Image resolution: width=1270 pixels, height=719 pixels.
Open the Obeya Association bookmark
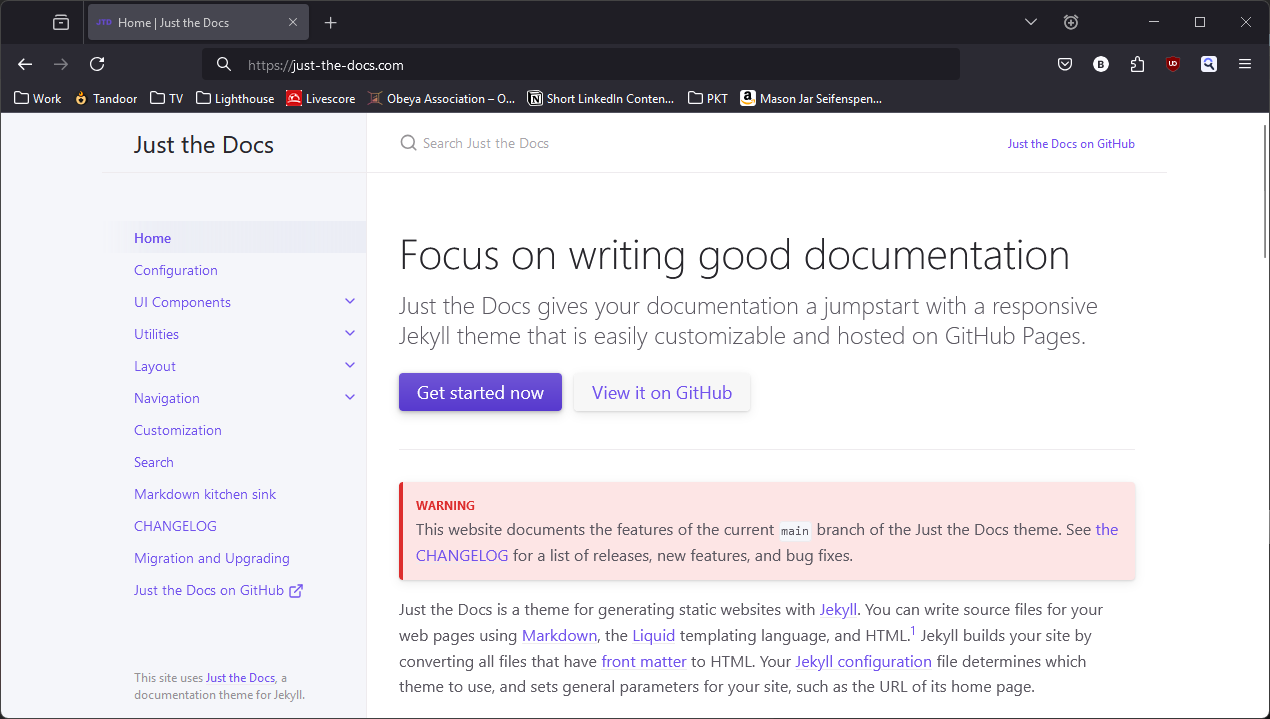click(442, 98)
